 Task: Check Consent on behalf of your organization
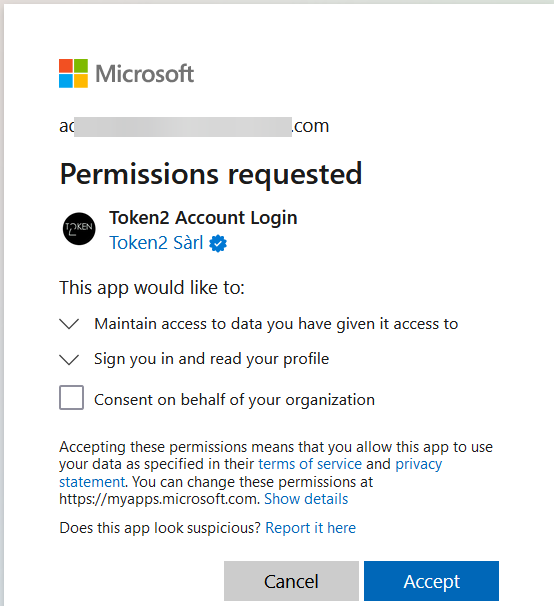pyautogui.click(x=71, y=397)
